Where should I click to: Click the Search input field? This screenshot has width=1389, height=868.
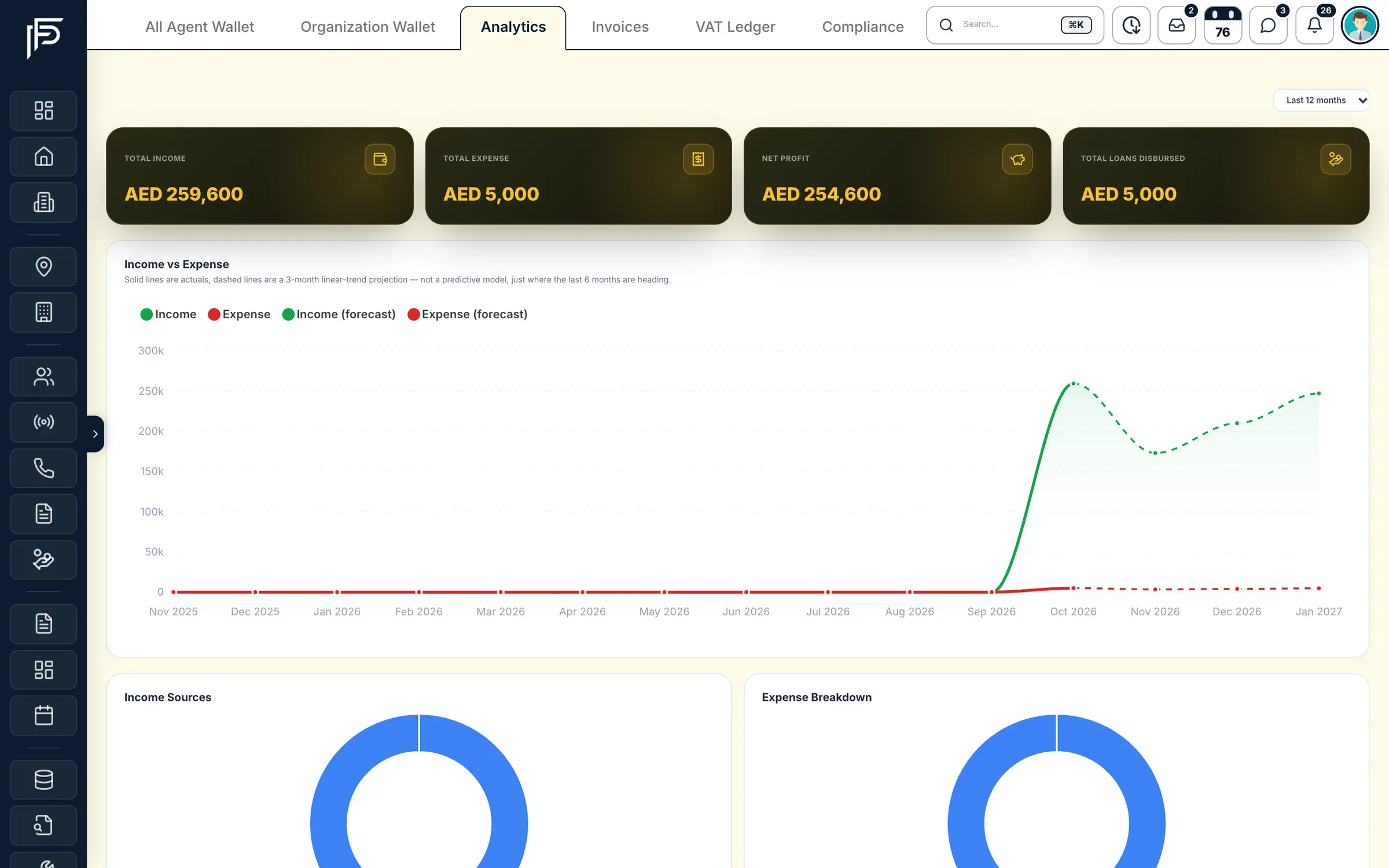tap(1015, 25)
